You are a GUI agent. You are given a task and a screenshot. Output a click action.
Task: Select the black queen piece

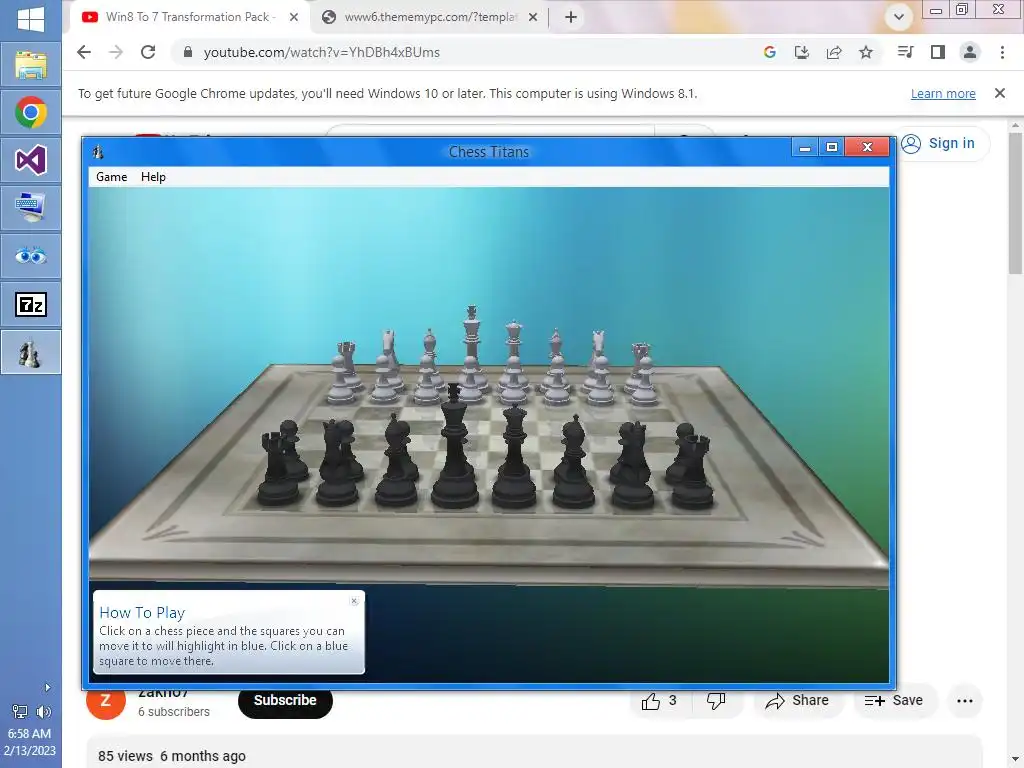(x=515, y=457)
